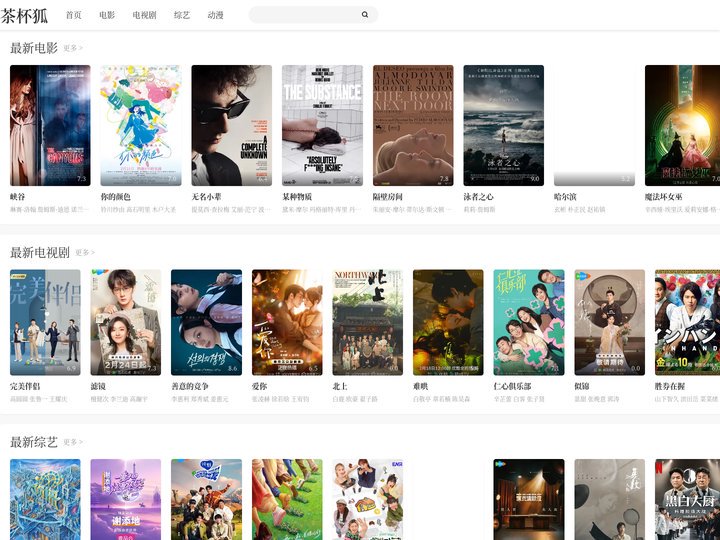Open the running feet on grass poster

(287, 500)
